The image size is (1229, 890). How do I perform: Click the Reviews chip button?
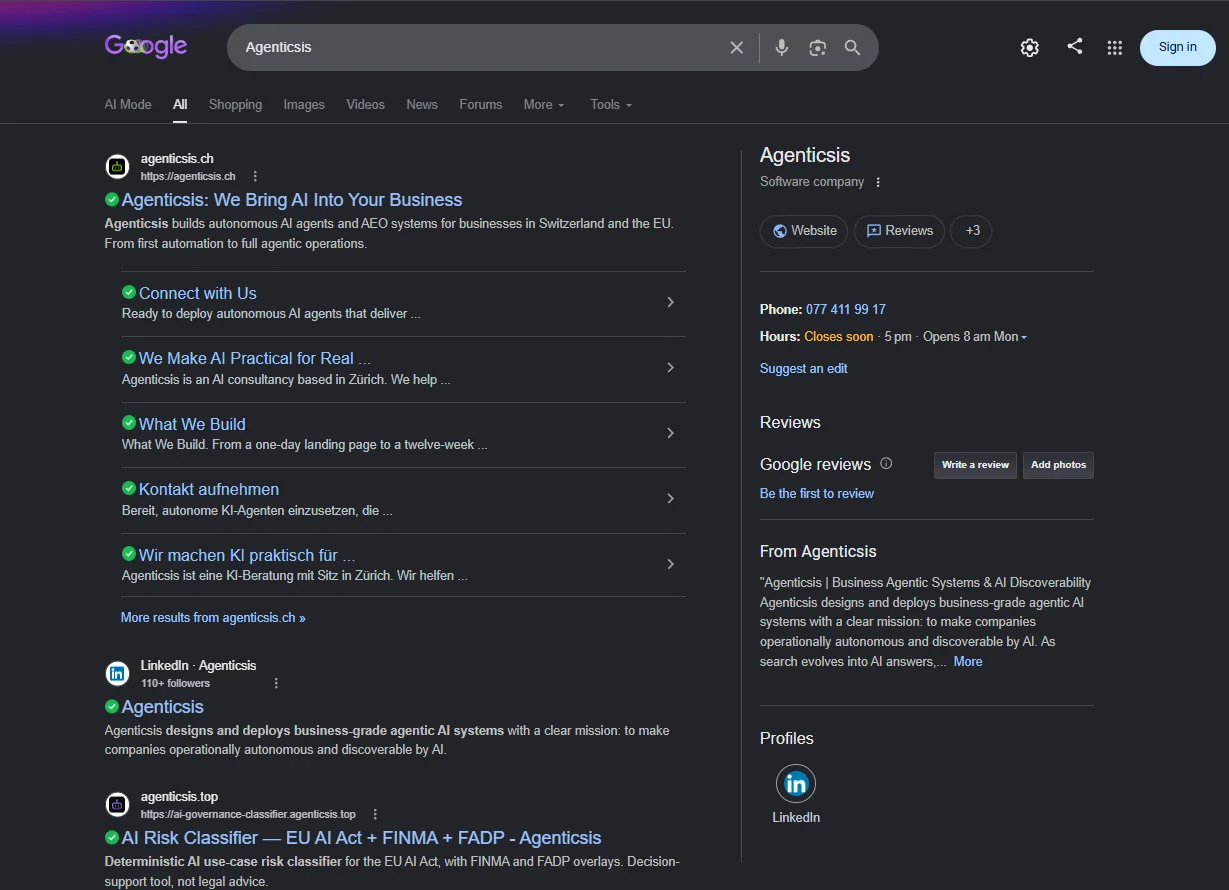coord(899,231)
